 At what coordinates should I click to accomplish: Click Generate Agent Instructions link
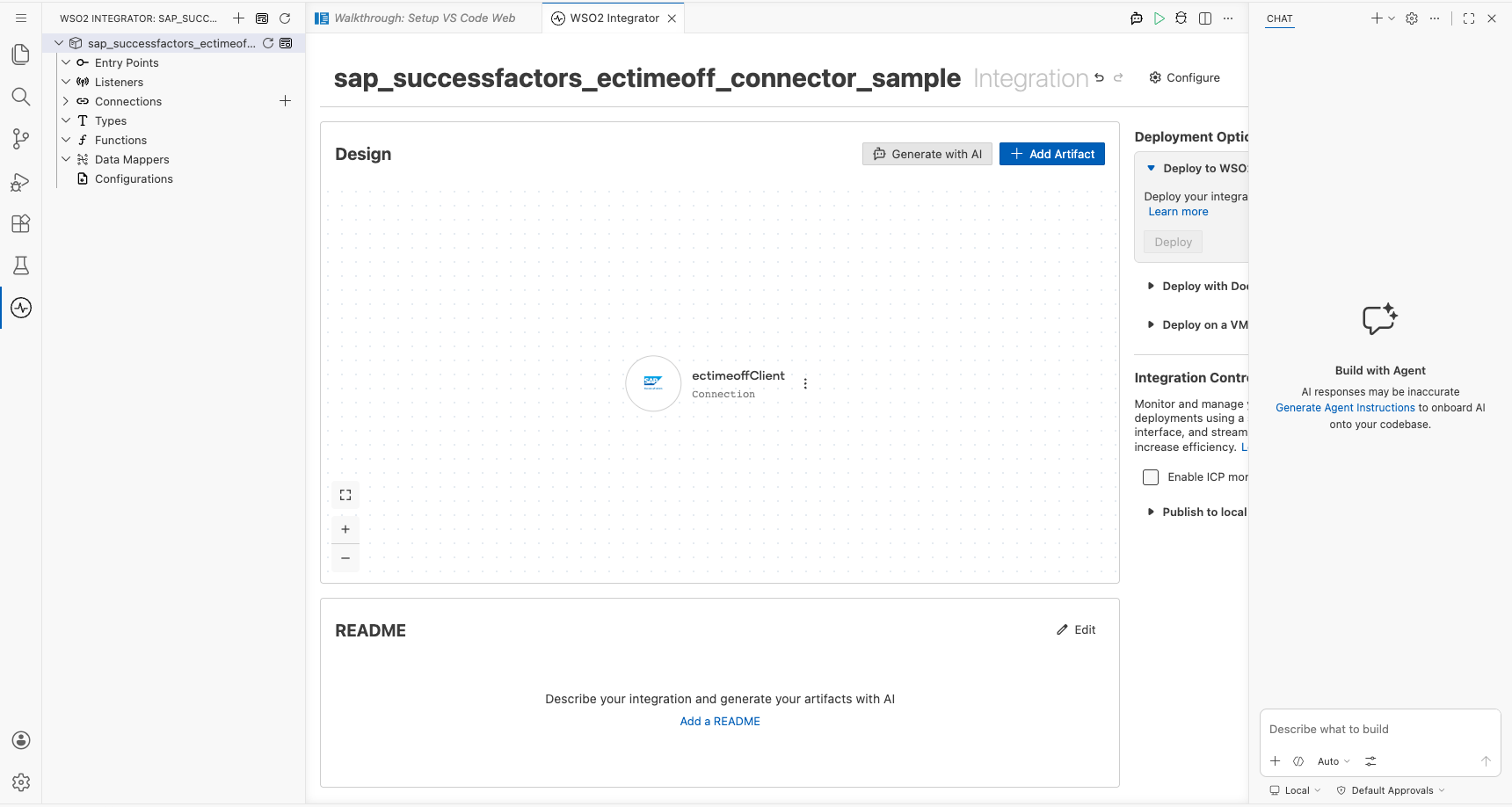[x=1345, y=408]
